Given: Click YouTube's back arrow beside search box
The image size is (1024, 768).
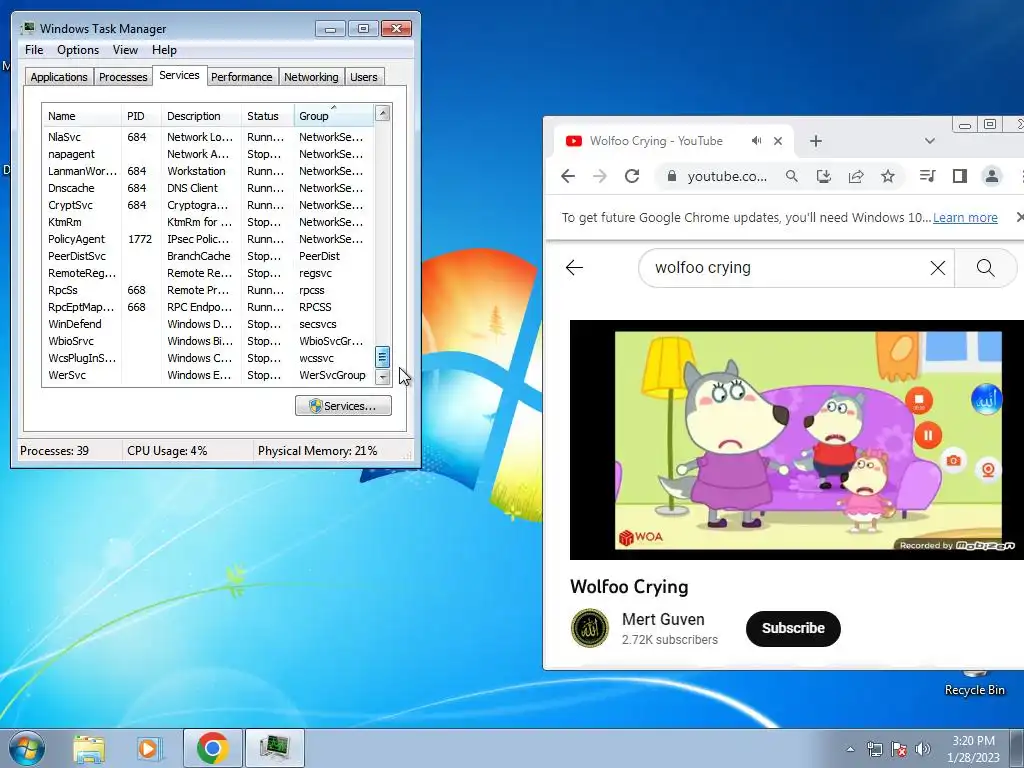Looking at the screenshot, I should coord(574,268).
